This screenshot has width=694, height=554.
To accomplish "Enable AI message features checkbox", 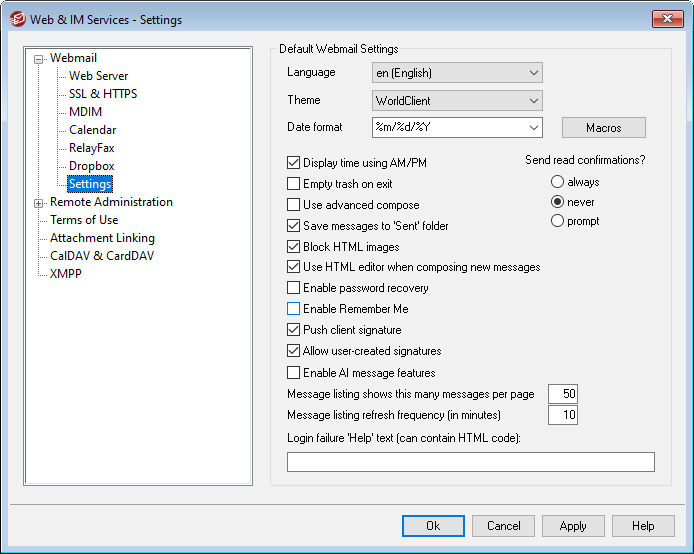I will pos(294,373).
